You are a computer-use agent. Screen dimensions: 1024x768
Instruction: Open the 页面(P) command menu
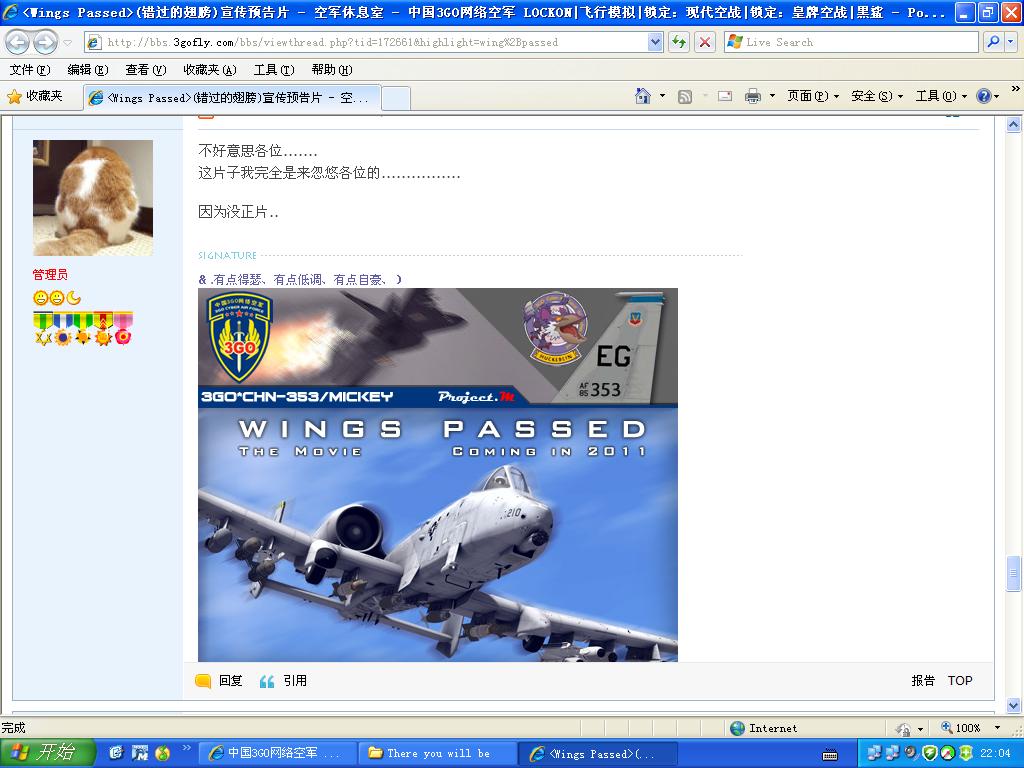pyautogui.click(x=812, y=97)
